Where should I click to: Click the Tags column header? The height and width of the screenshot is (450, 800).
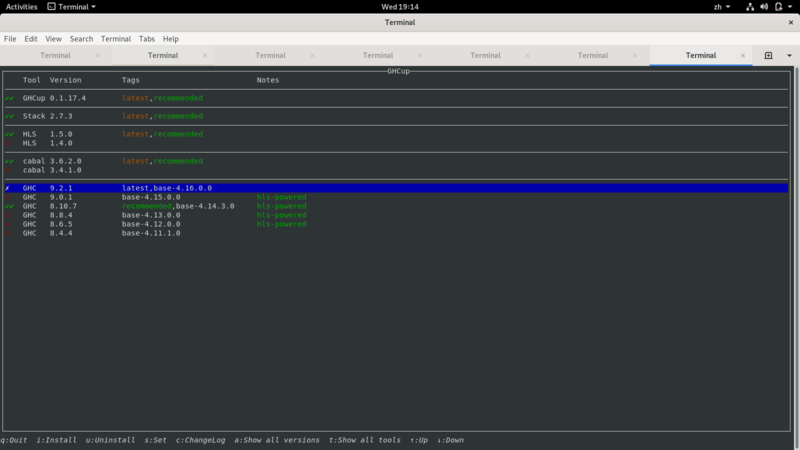point(131,80)
